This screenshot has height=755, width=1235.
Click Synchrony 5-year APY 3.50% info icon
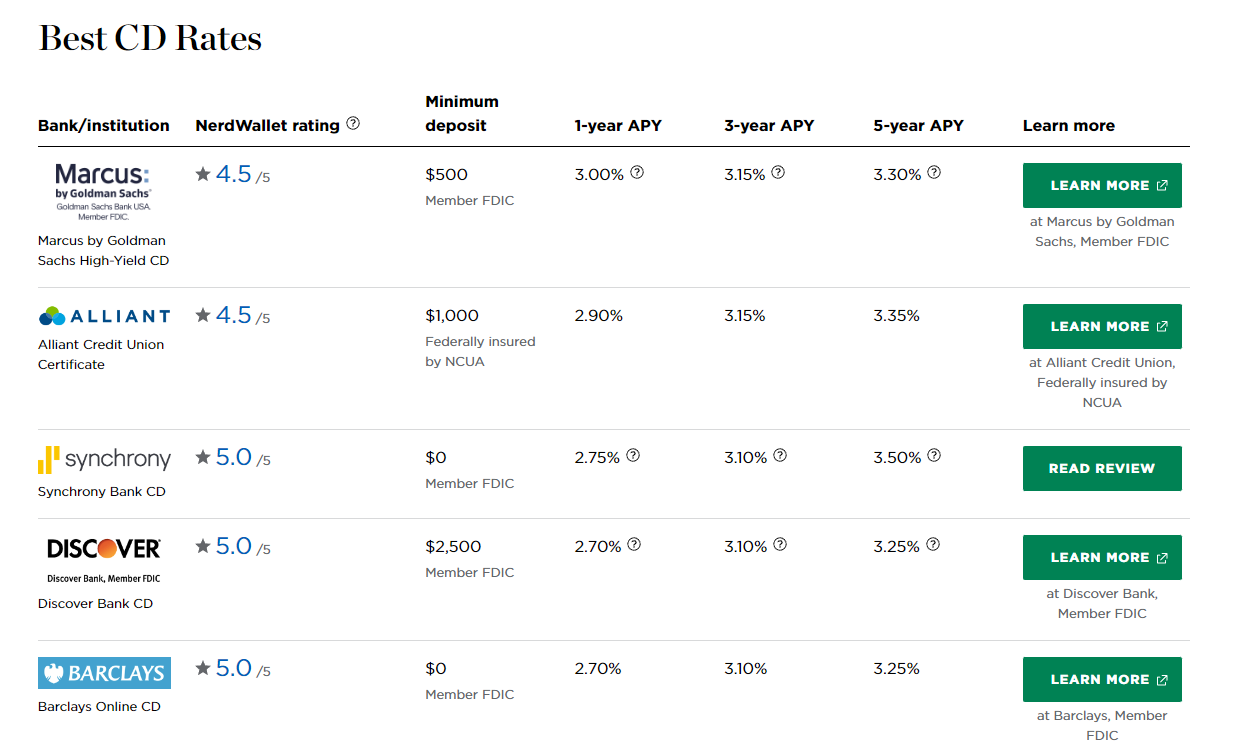934,456
